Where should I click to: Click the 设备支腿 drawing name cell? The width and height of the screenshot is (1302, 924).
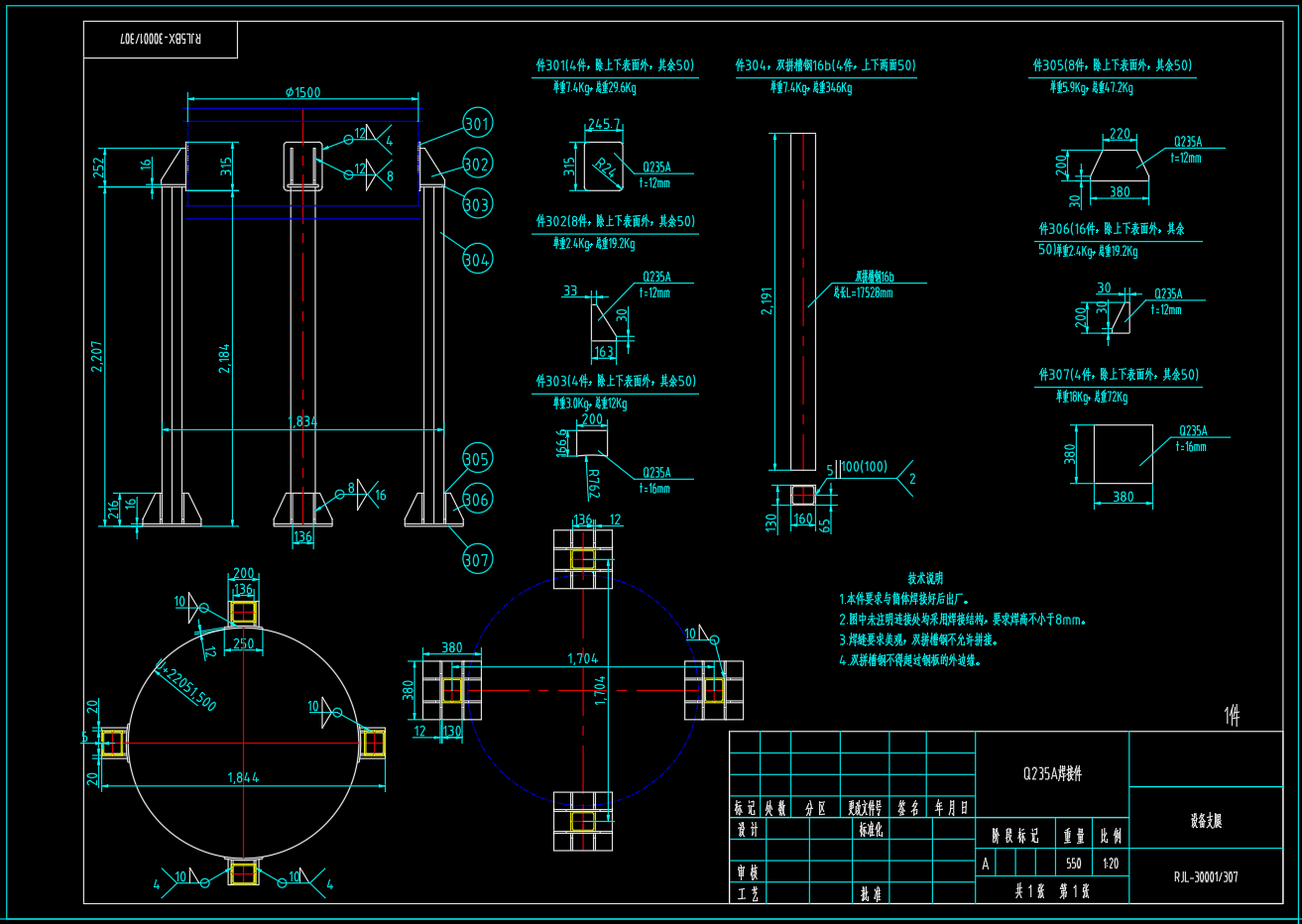point(1206,821)
